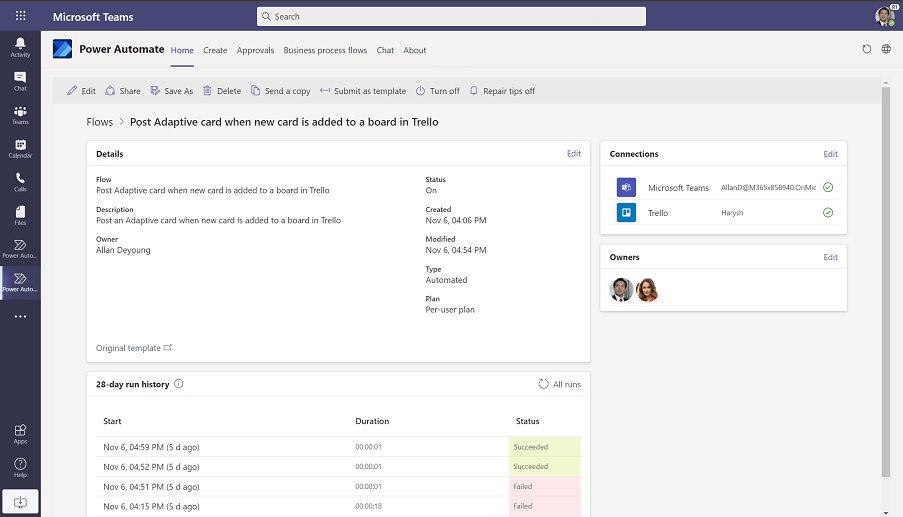
Task: Open Files from the left sidebar
Action: (x=20, y=214)
